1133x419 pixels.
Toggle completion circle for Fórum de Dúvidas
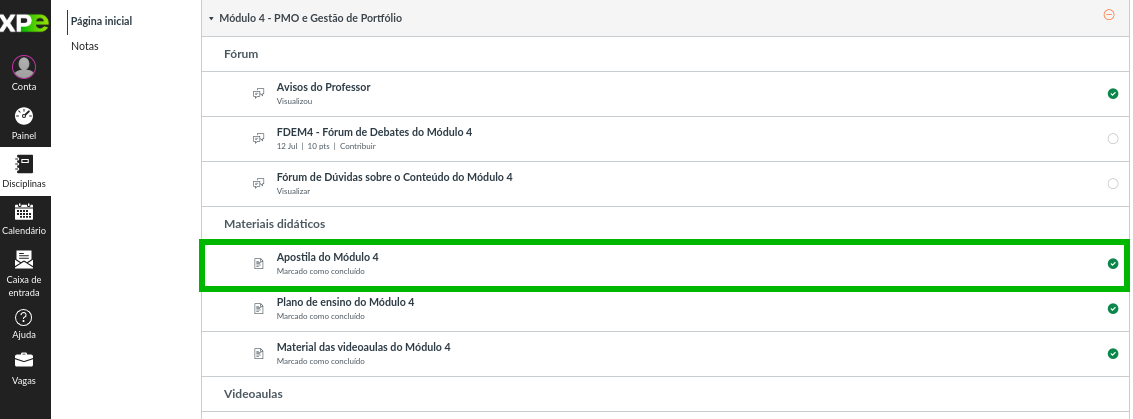click(x=1113, y=183)
